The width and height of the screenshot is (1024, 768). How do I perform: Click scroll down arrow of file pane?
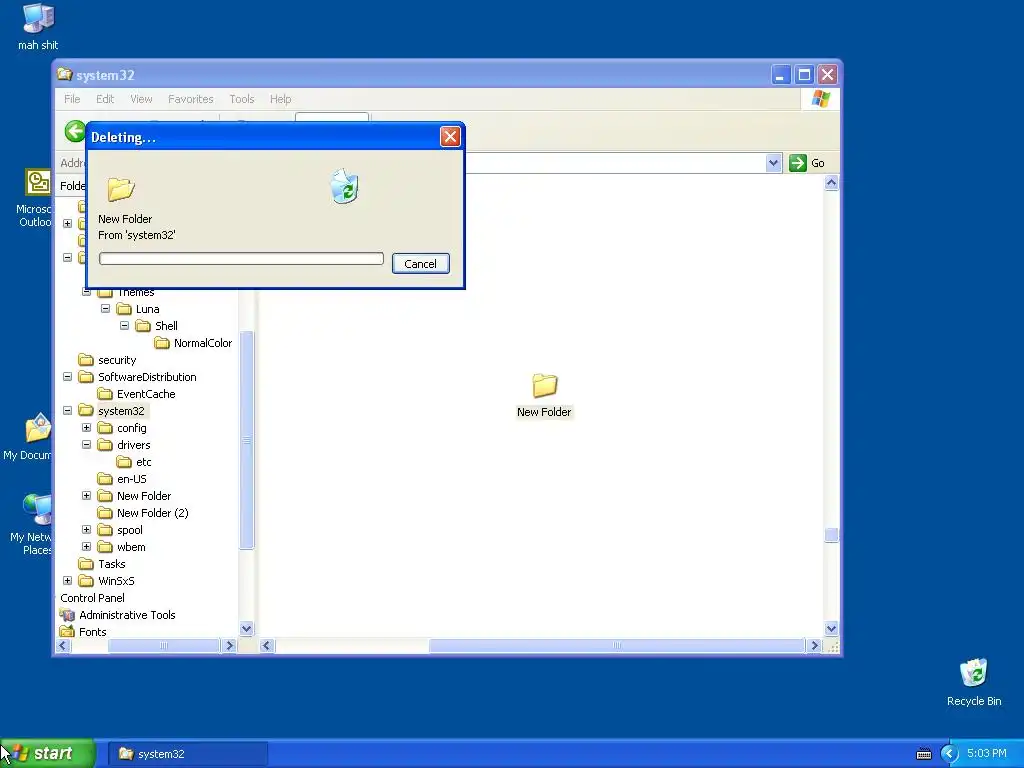tap(831, 629)
